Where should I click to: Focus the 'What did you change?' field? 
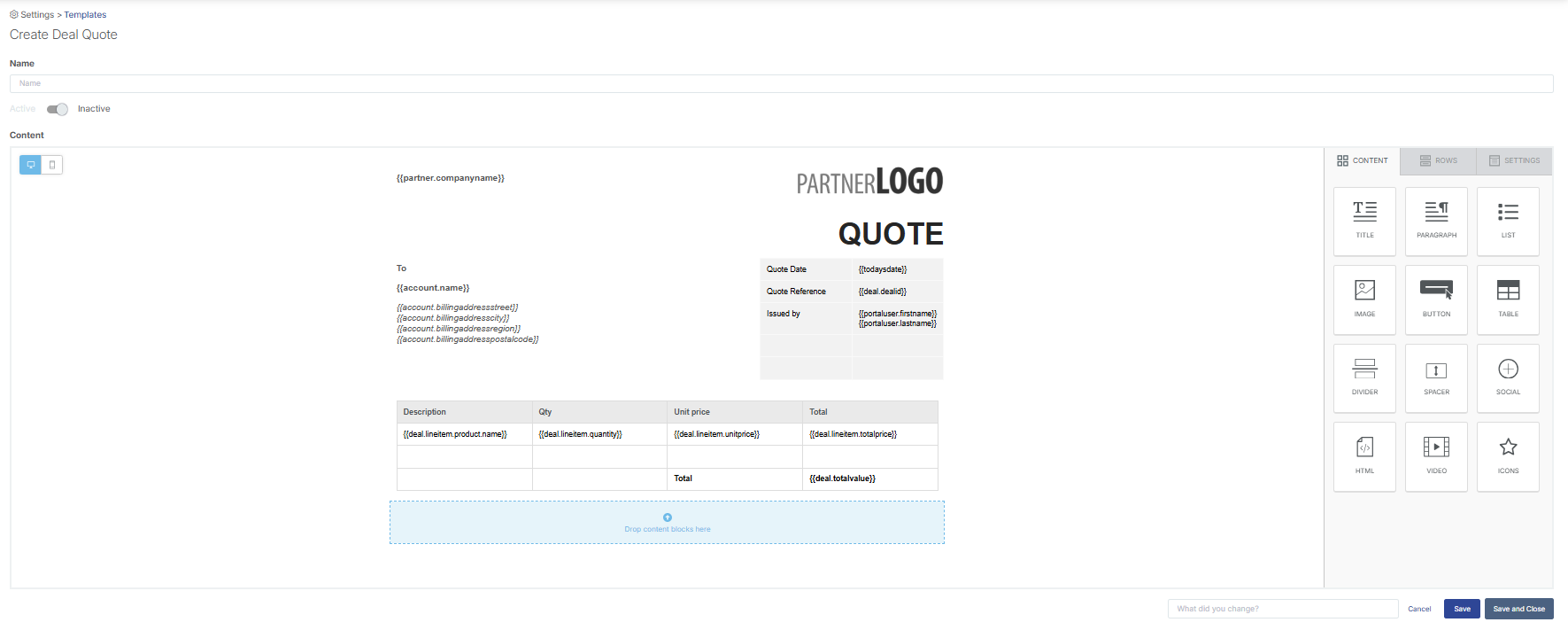coord(1283,609)
